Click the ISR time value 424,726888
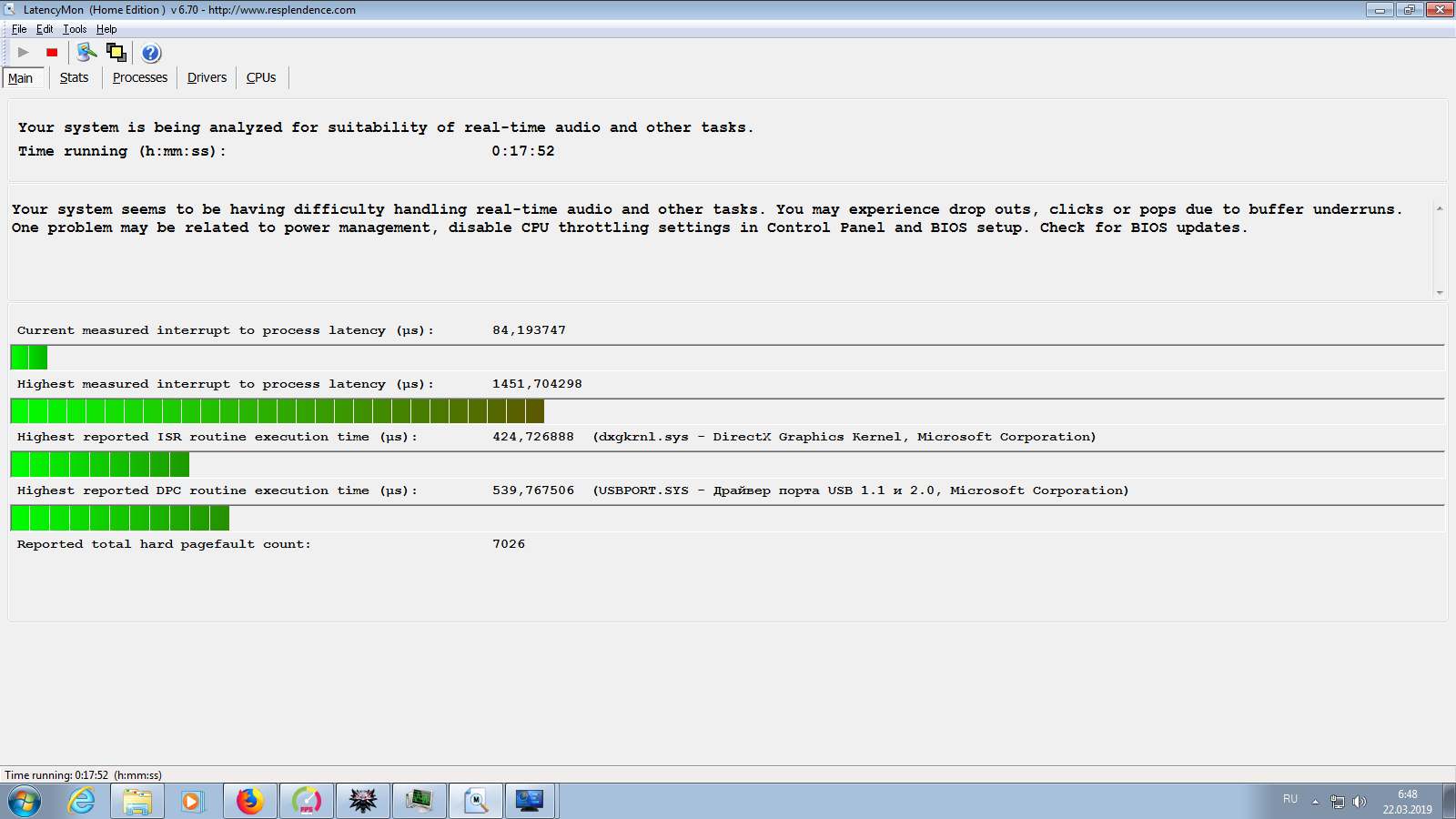This screenshot has height=819, width=1456. tap(533, 437)
